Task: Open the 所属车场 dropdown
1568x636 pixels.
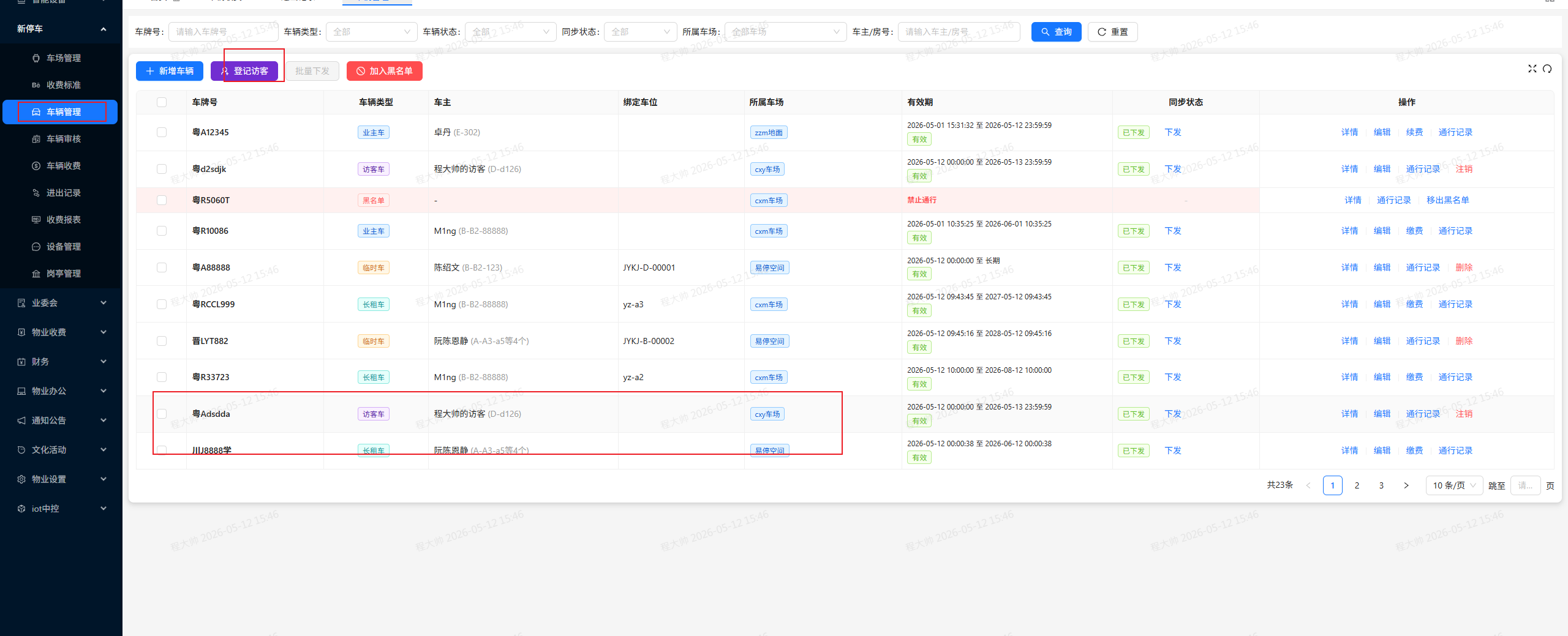Action: 786,32
